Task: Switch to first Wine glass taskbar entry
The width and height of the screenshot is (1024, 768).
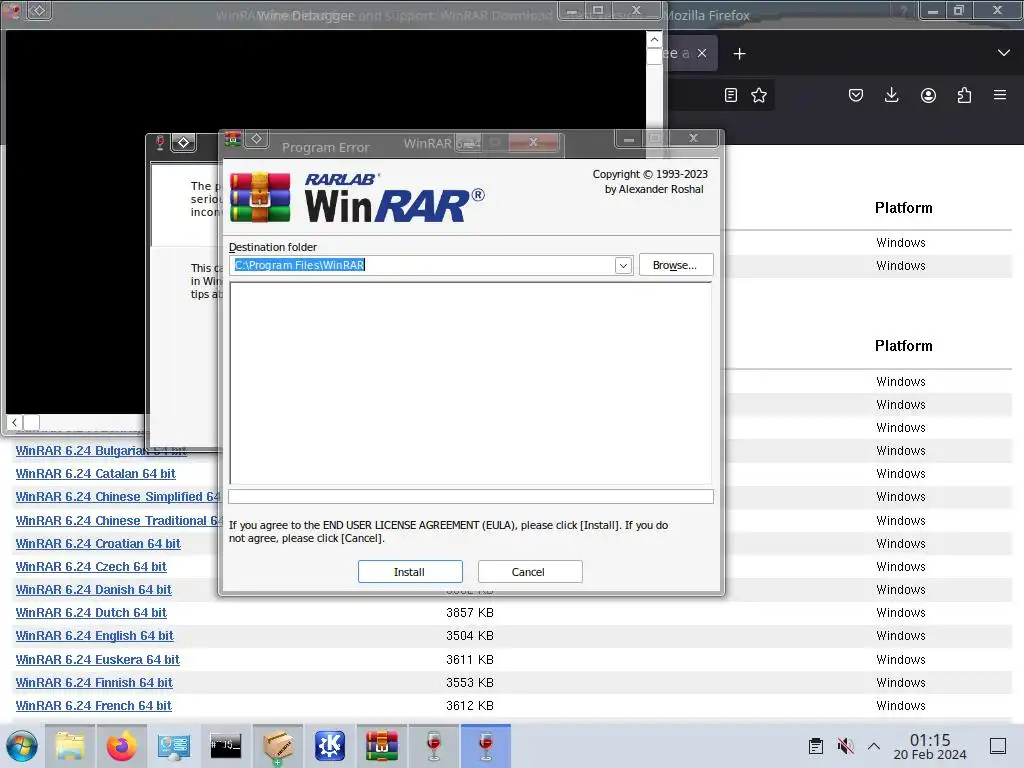Action: [434, 746]
